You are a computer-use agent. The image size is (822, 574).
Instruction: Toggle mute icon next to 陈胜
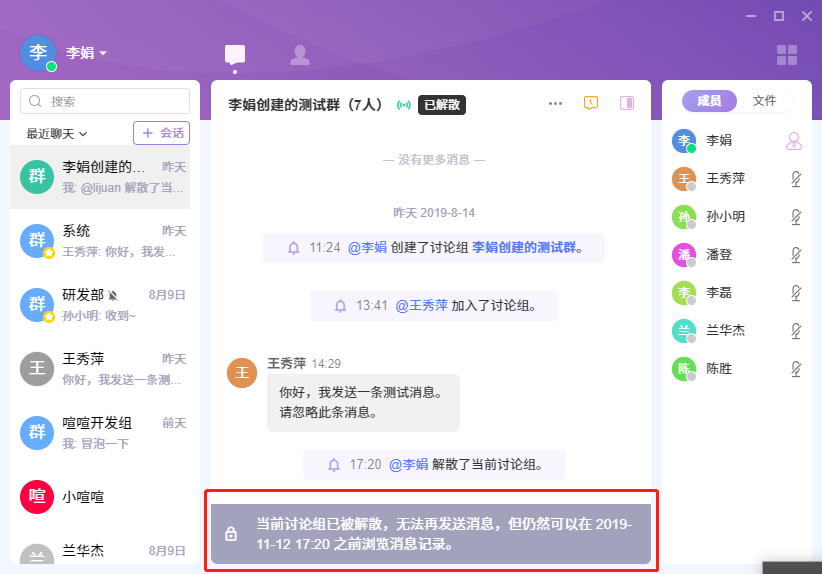pos(796,369)
